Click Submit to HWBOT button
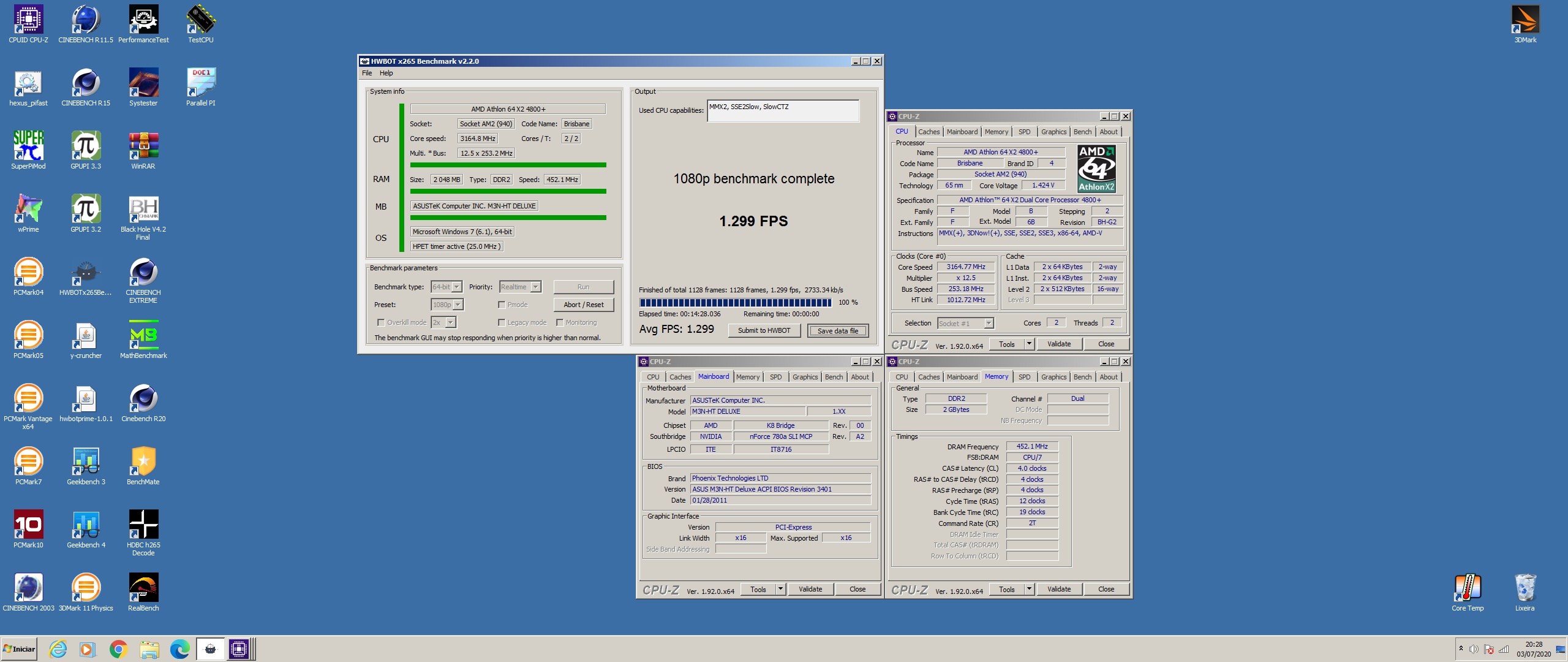This screenshot has width=1568, height=662. point(764,330)
